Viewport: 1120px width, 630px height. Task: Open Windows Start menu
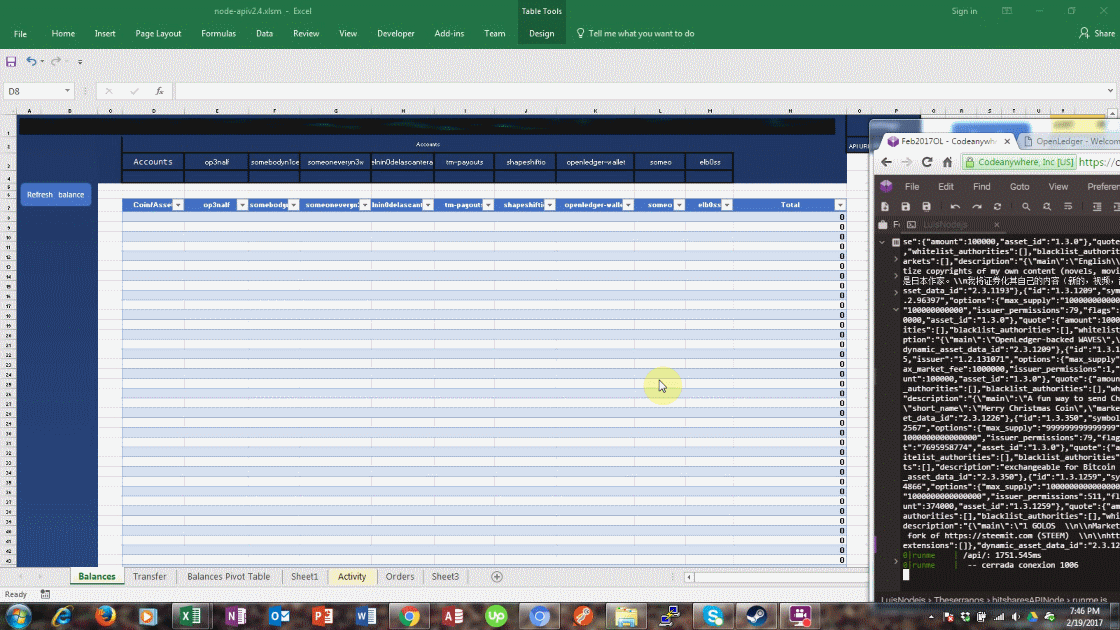click(17, 616)
